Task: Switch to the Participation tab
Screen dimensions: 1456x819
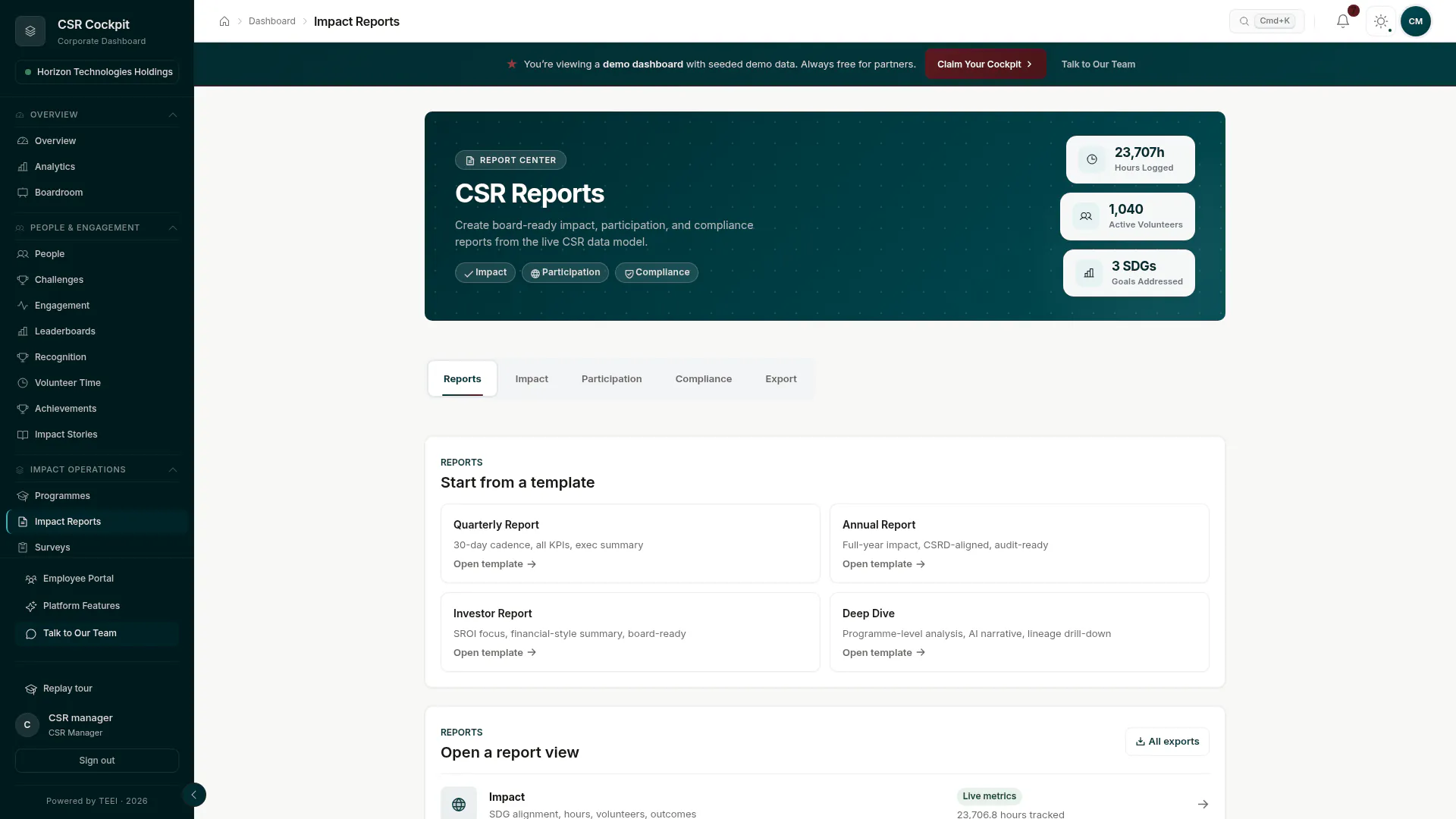Action: (x=611, y=378)
